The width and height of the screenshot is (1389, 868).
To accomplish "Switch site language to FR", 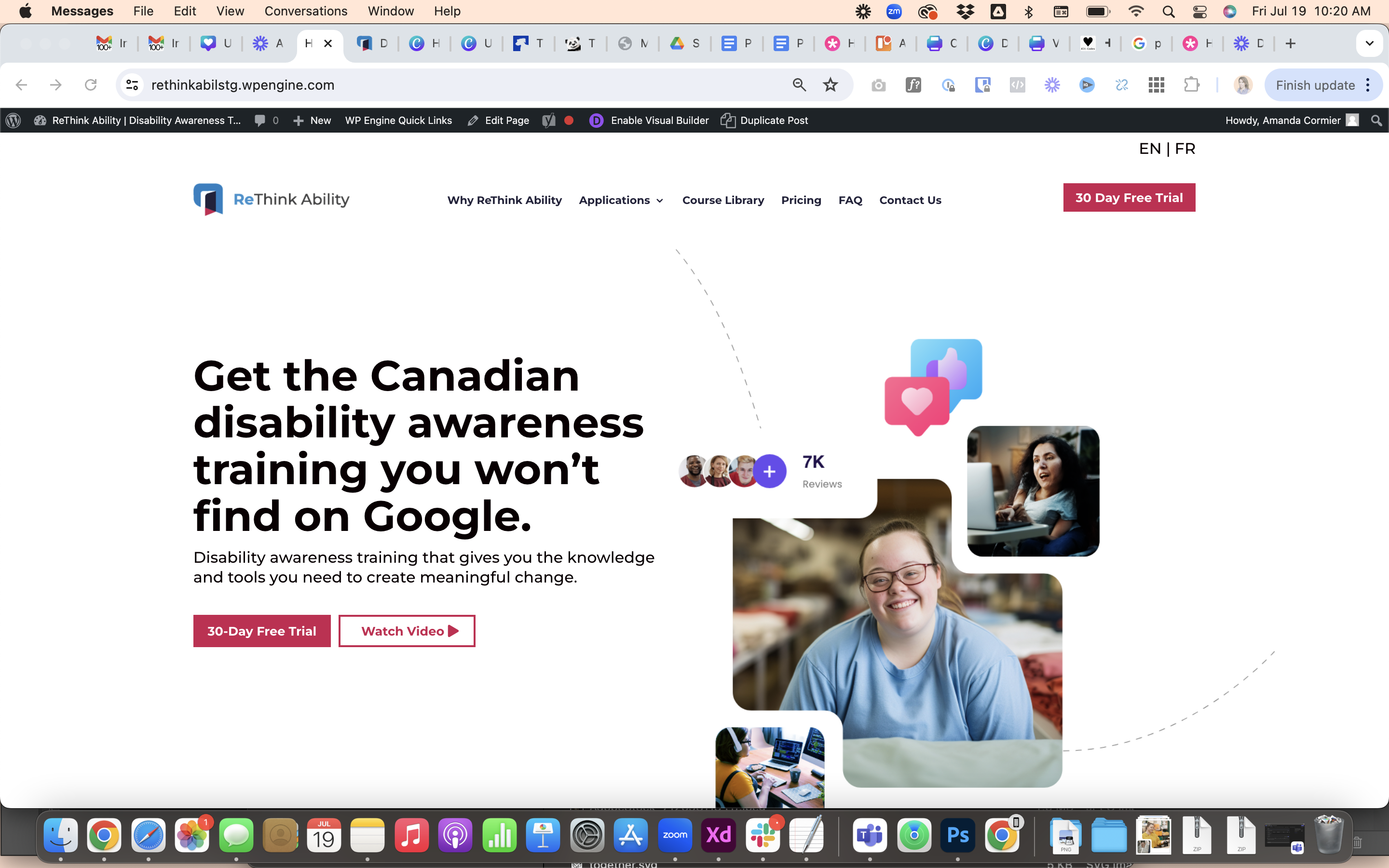I will pos(1186,148).
